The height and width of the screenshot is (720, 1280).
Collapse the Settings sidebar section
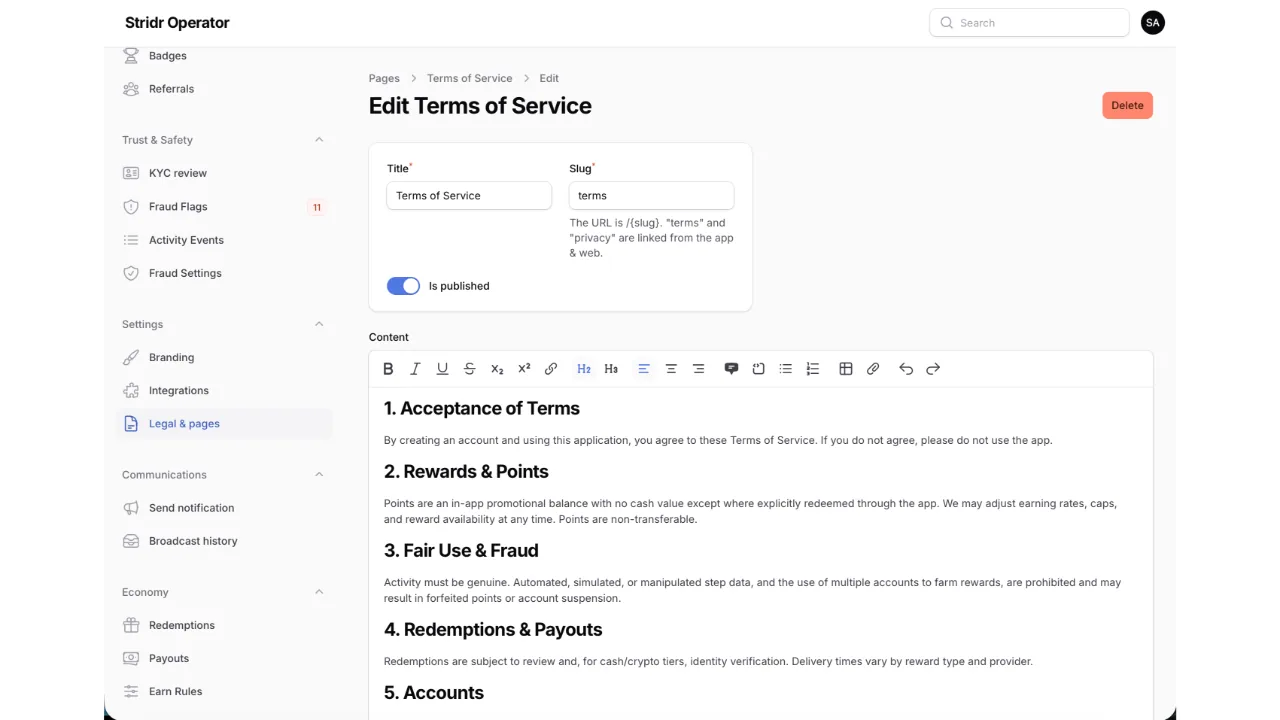pos(319,324)
